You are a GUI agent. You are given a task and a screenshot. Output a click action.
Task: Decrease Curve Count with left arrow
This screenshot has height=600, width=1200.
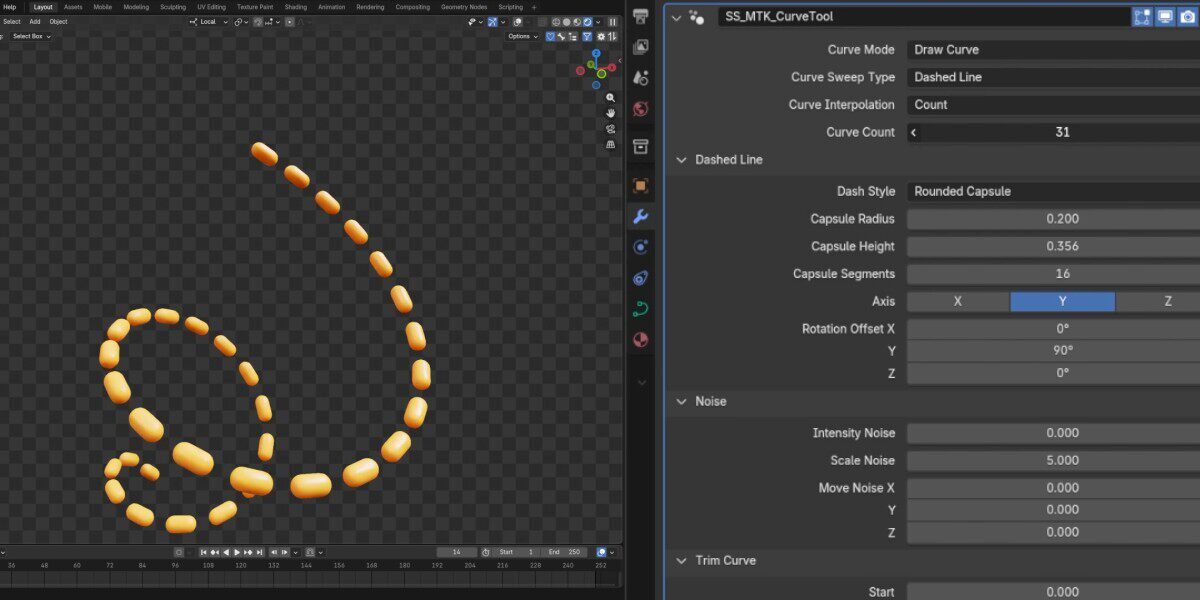(x=914, y=132)
